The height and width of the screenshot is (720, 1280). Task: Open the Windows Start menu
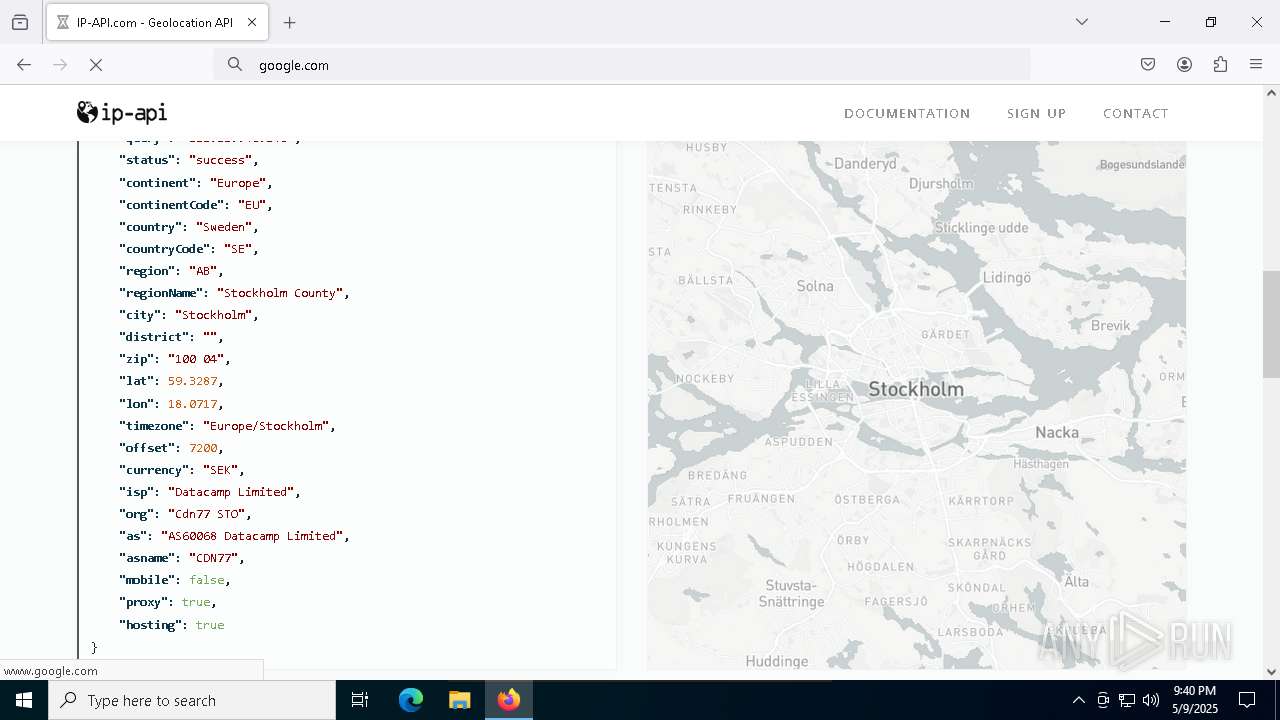tap(24, 700)
